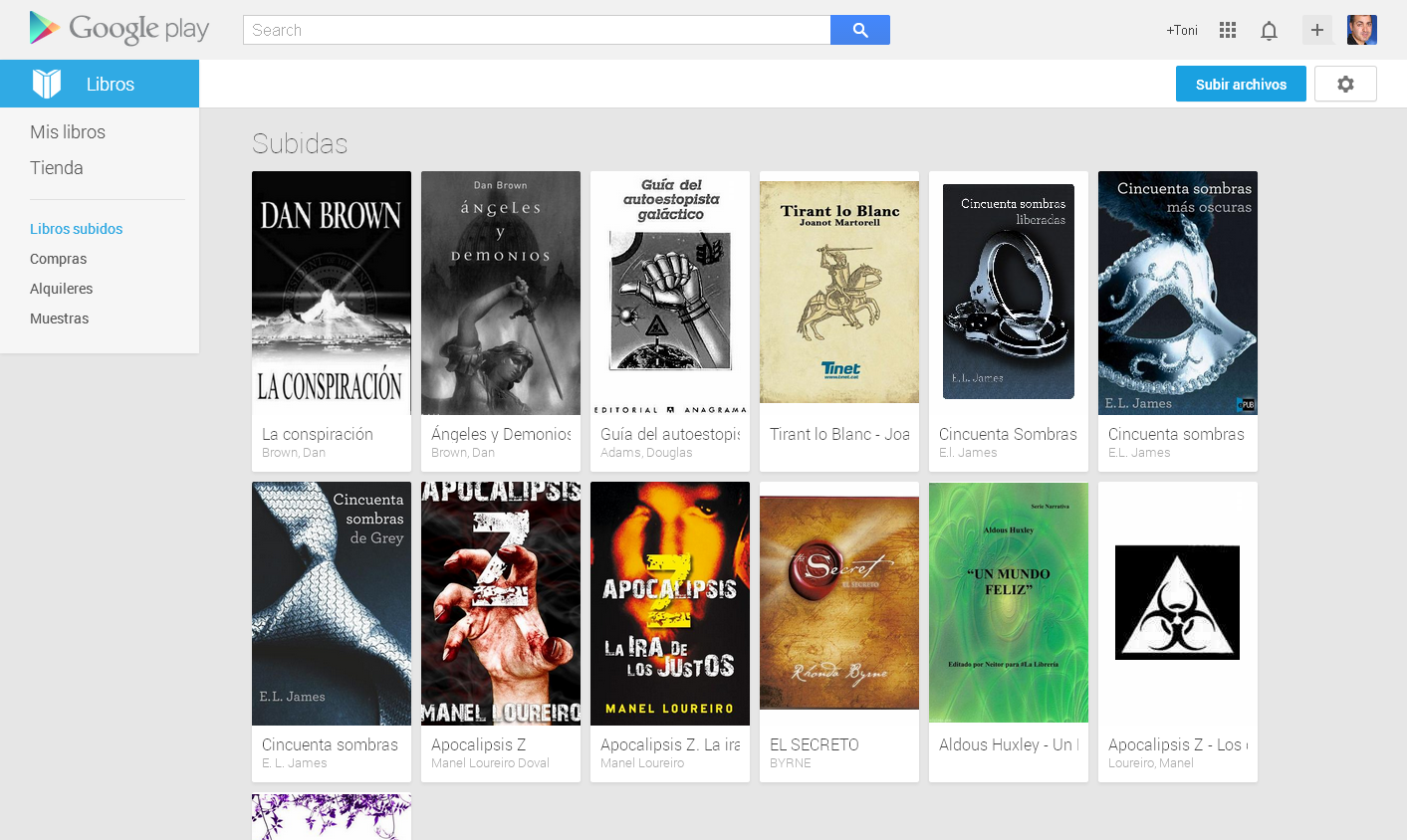
Task: Click the blue search magnifier icon
Action: coord(859,30)
